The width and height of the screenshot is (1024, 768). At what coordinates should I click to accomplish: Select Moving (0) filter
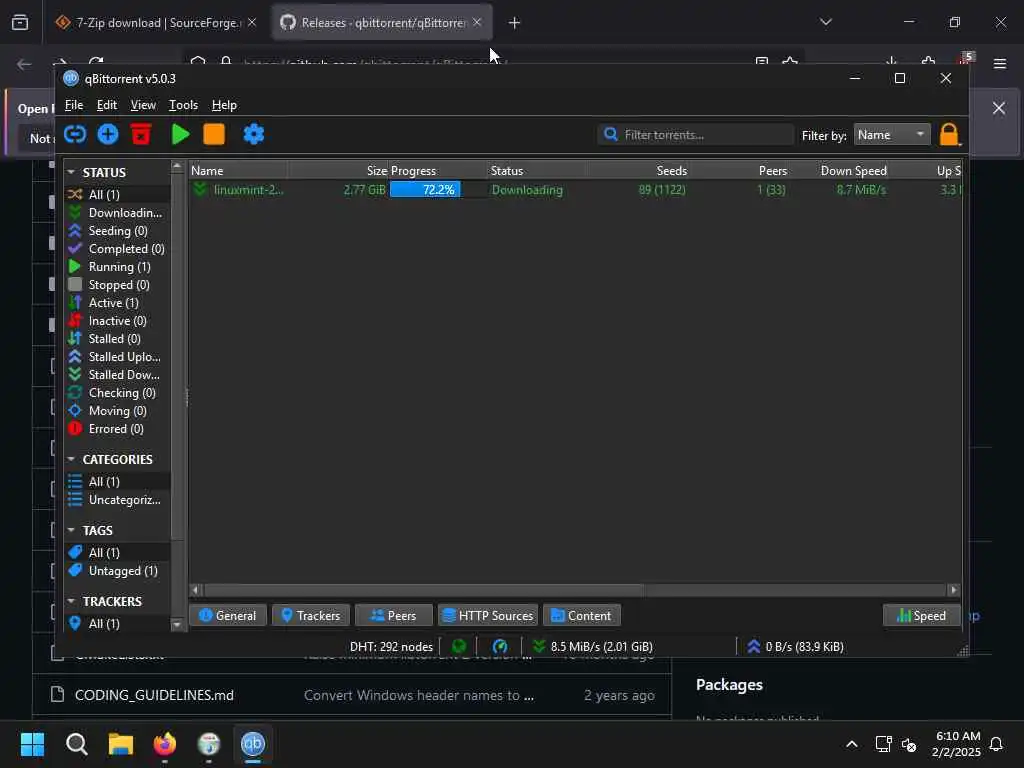click(118, 411)
